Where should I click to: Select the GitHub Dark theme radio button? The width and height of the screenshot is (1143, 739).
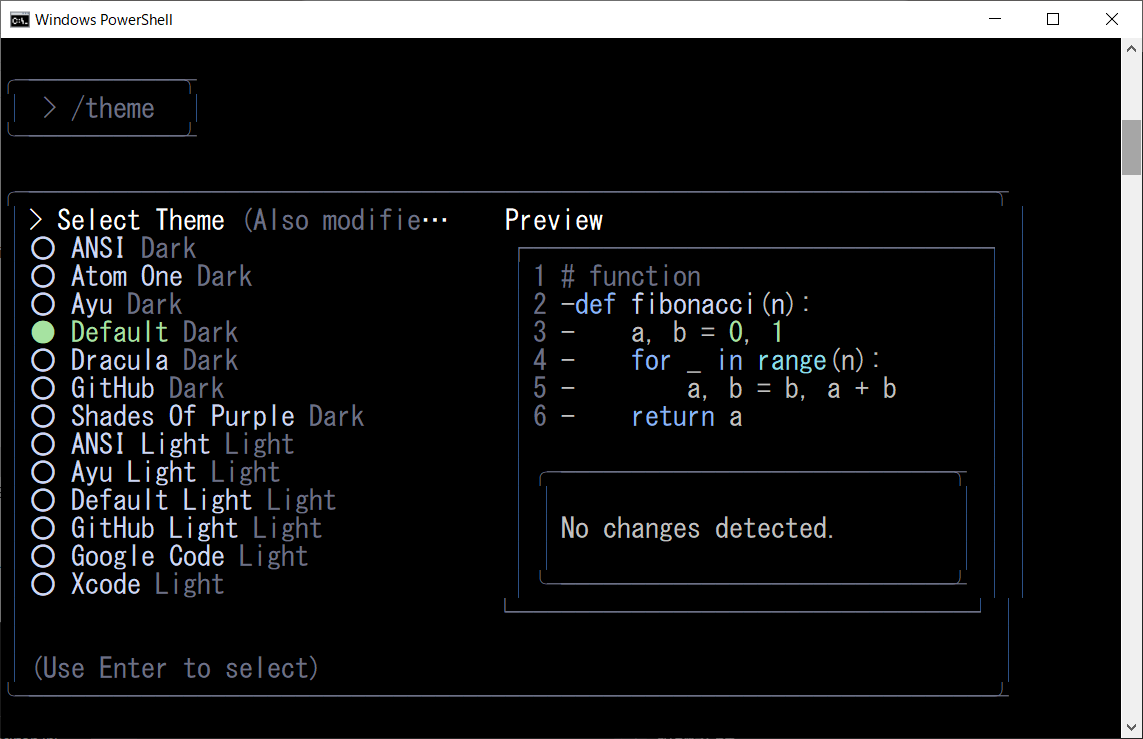coord(43,388)
